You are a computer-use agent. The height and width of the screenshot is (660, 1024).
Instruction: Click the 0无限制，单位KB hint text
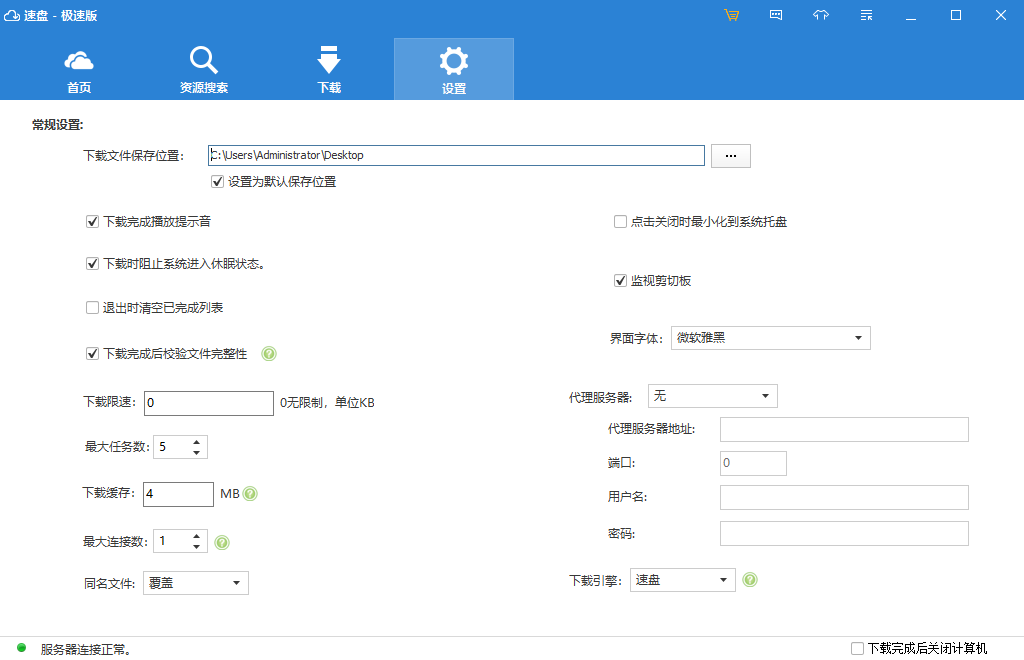pos(327,403)
